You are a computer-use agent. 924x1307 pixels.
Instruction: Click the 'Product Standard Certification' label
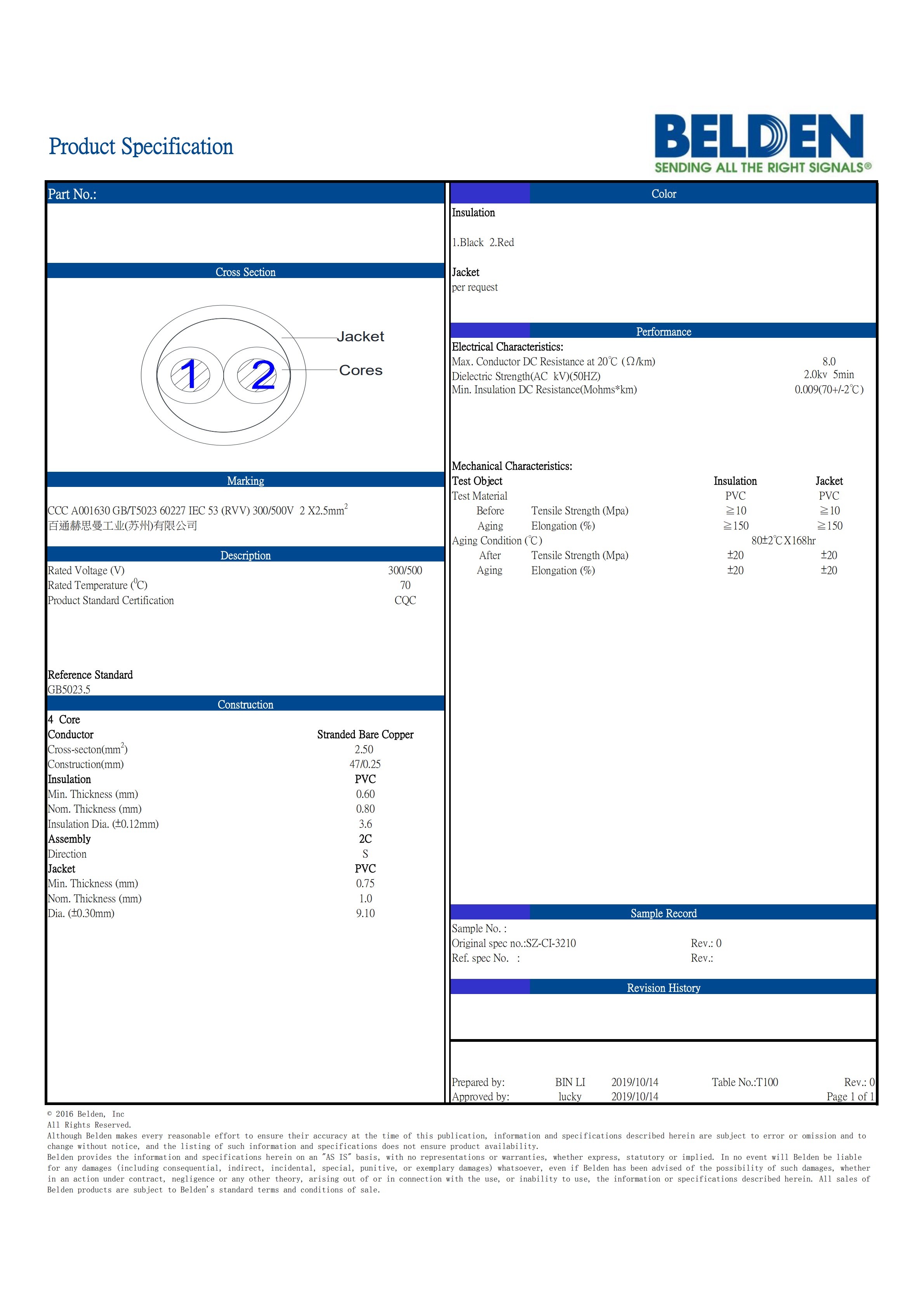[110, 601]
